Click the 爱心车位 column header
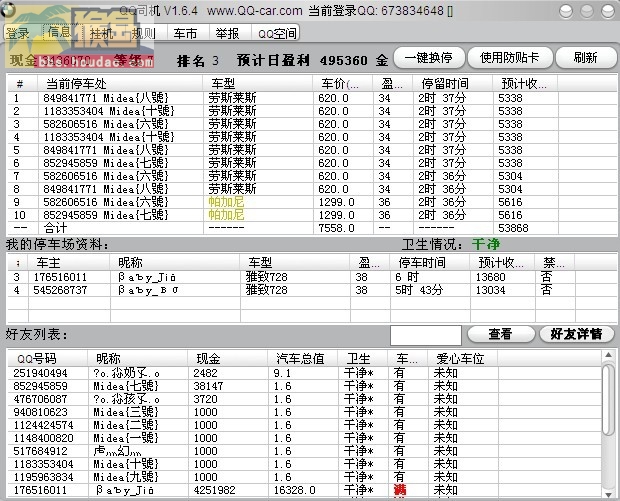620x501 pixels. pos(463,359)
